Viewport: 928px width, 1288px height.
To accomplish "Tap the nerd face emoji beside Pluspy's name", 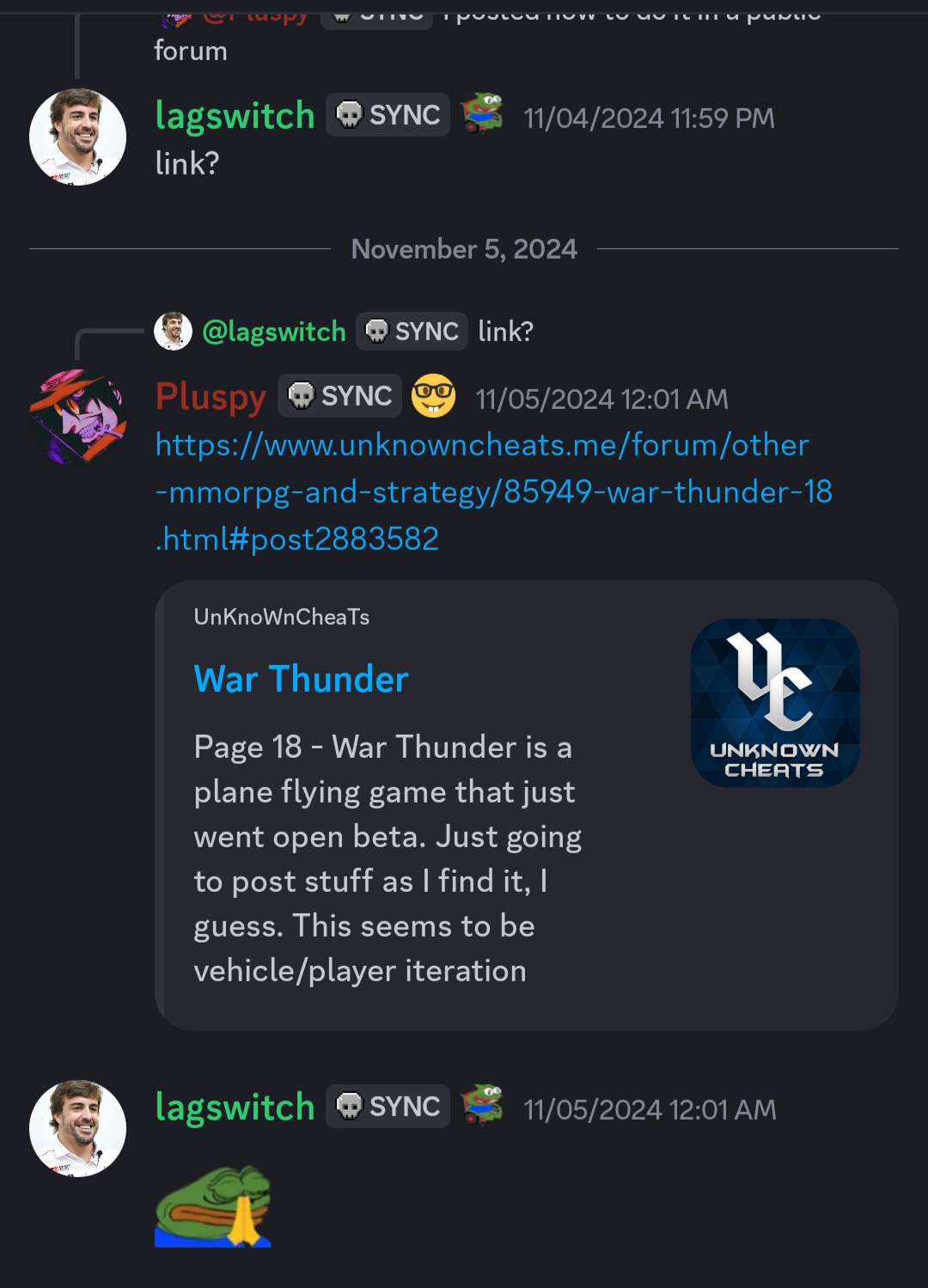I will point(433,396).
